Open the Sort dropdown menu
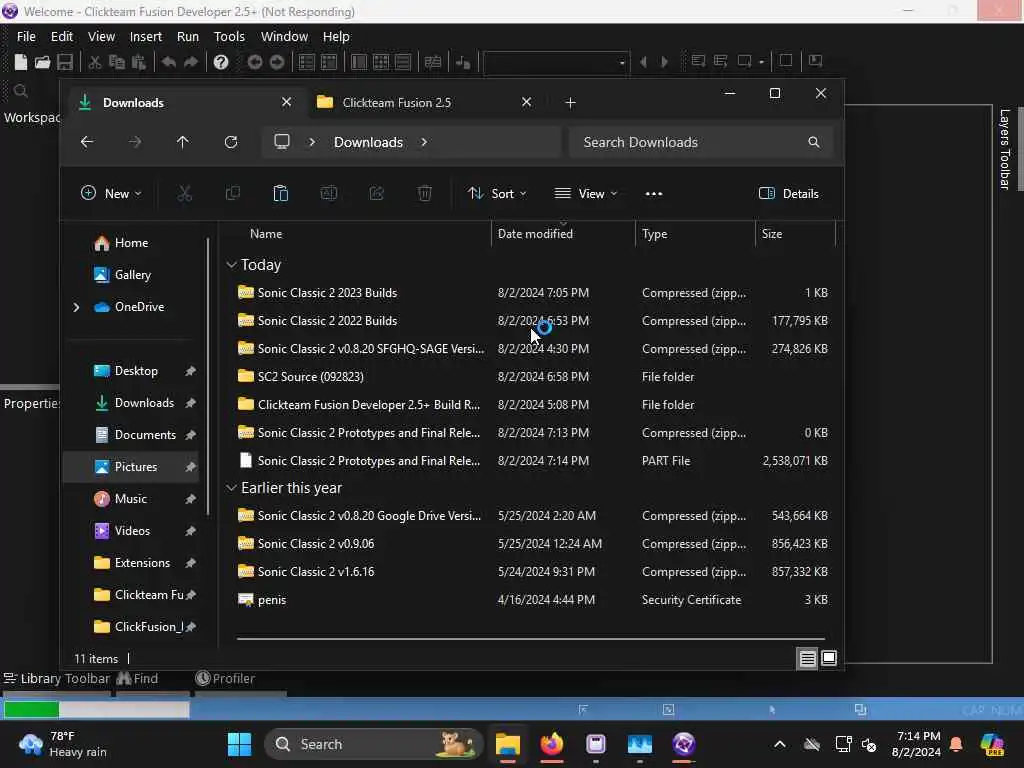1024x768 pixels. pos(497,193)
